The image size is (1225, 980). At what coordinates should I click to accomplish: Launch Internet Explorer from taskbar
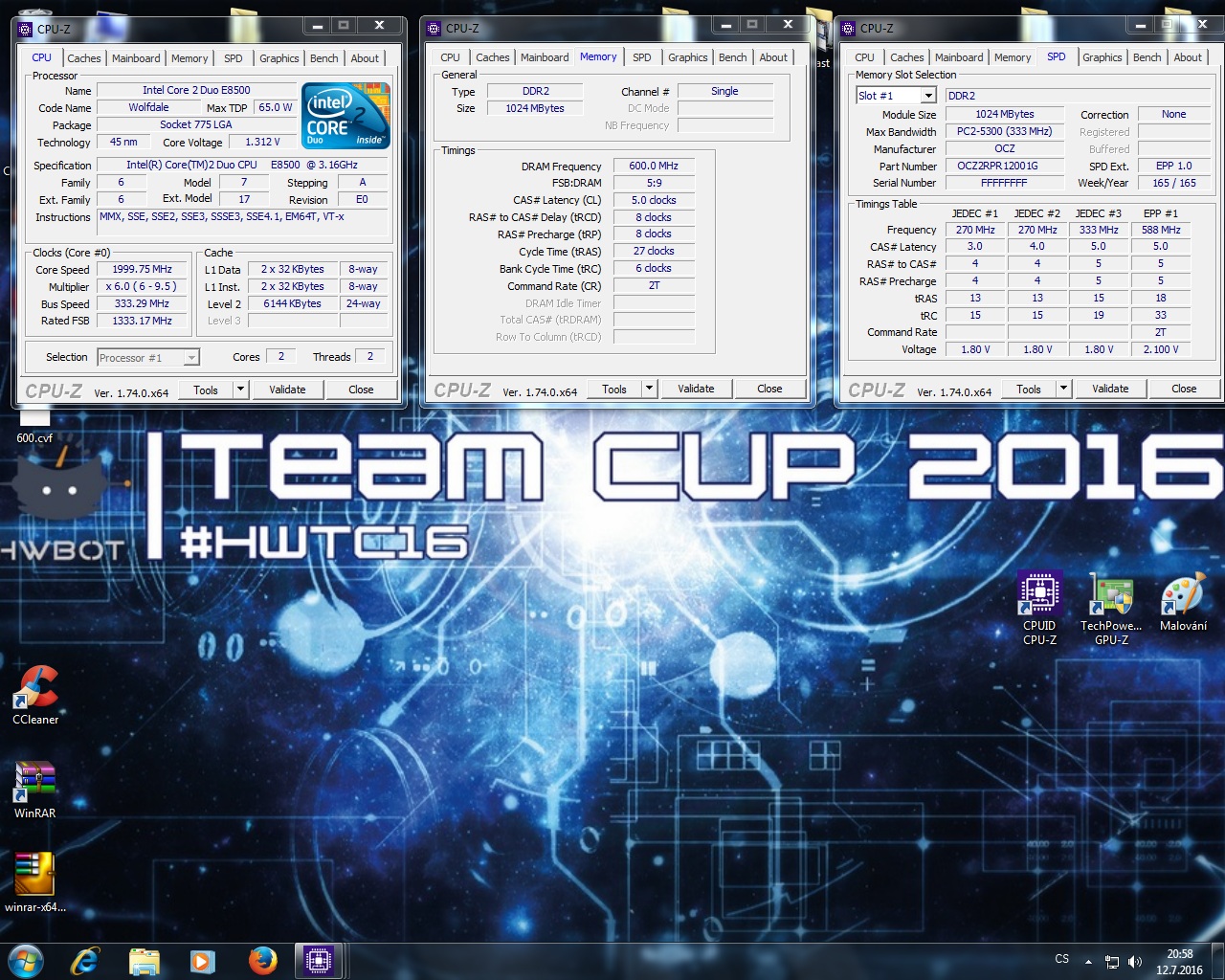click(x=85, y=961)
